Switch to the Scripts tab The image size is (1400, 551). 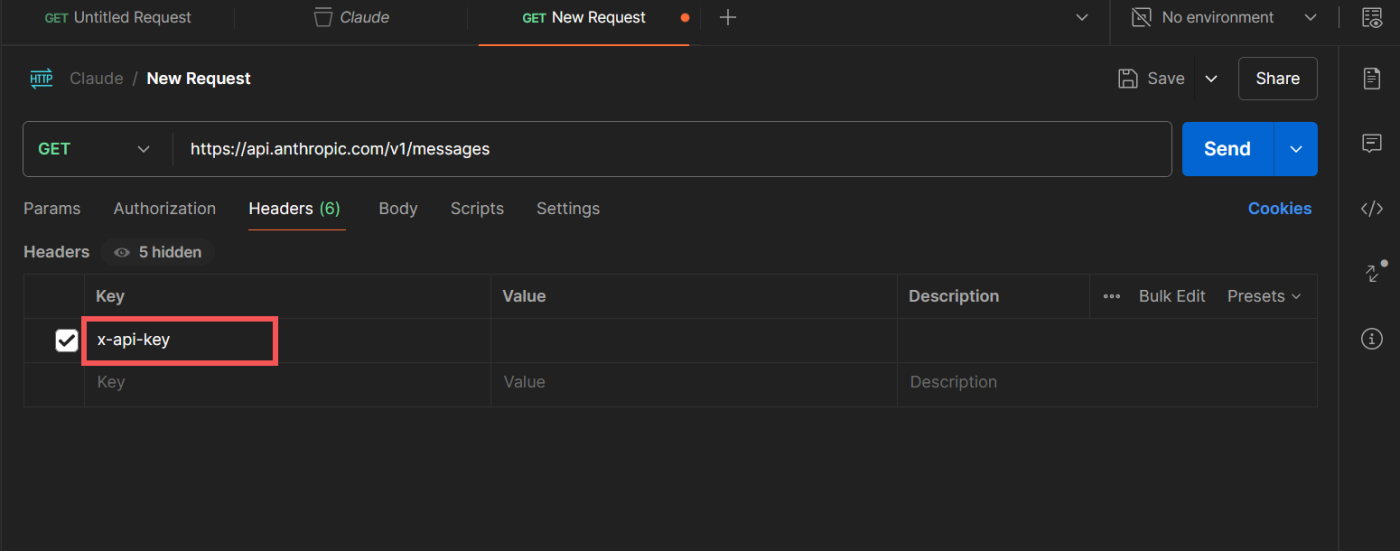(x=477, y=208)
